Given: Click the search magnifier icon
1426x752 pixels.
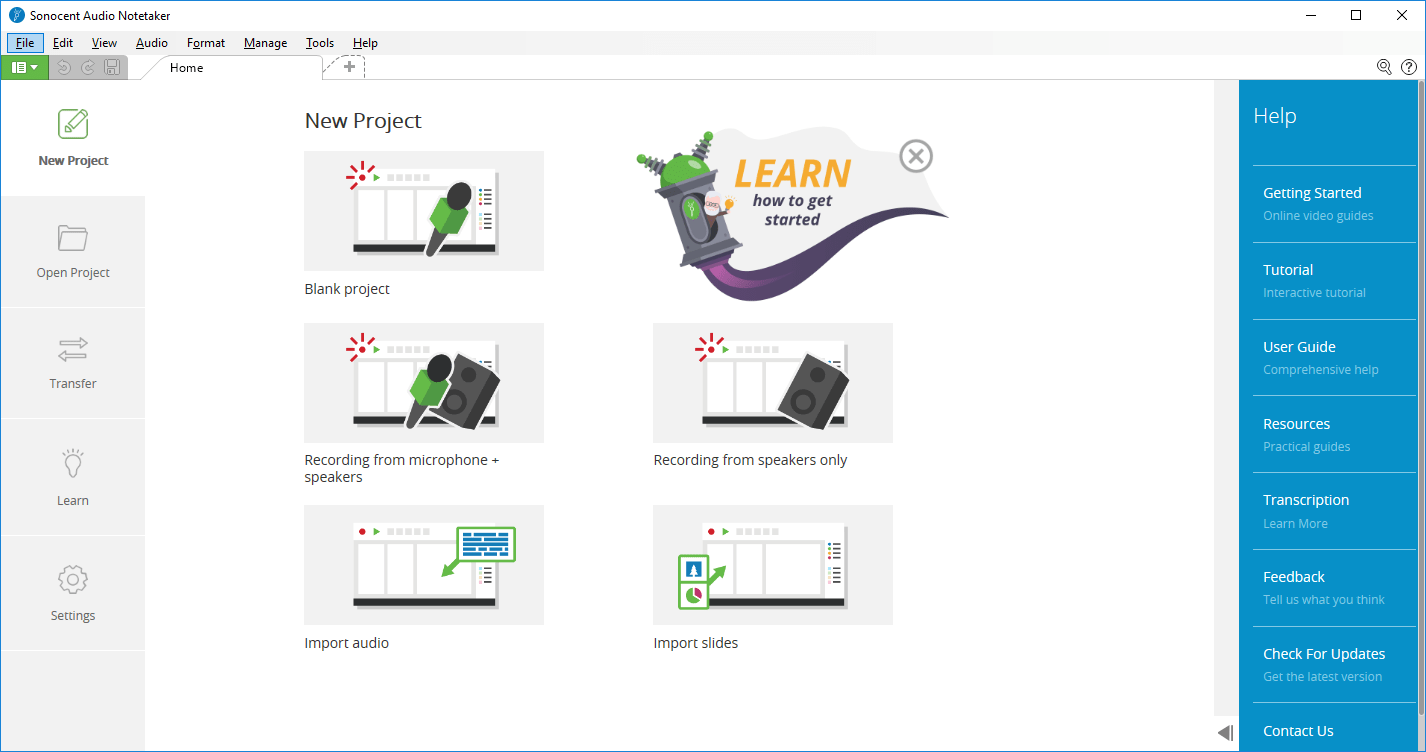Looking at the screenshot, I should (x=1384, y=67).
